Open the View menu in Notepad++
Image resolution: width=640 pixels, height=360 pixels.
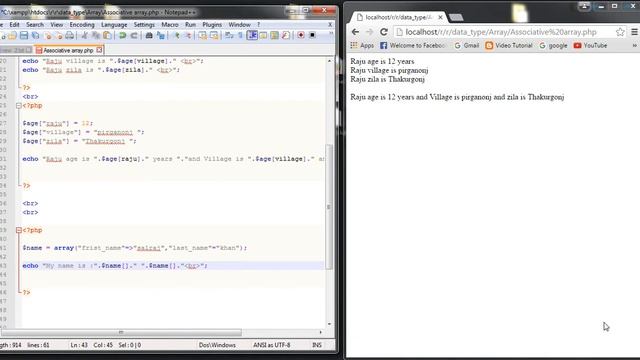56,24
